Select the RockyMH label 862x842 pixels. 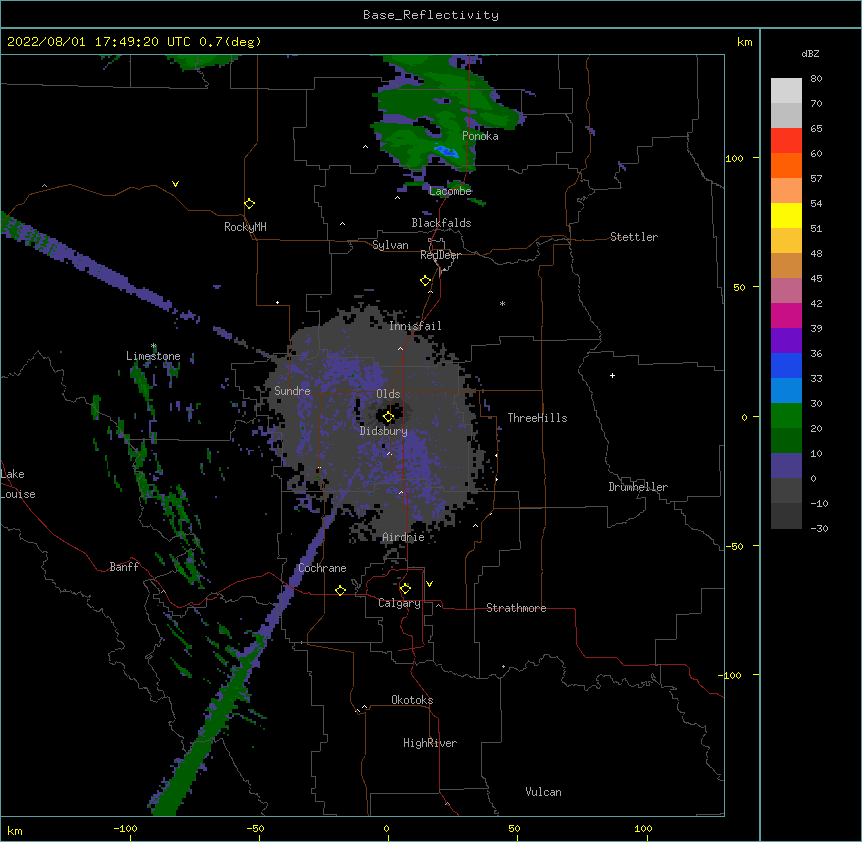click(x=245, y=227)
